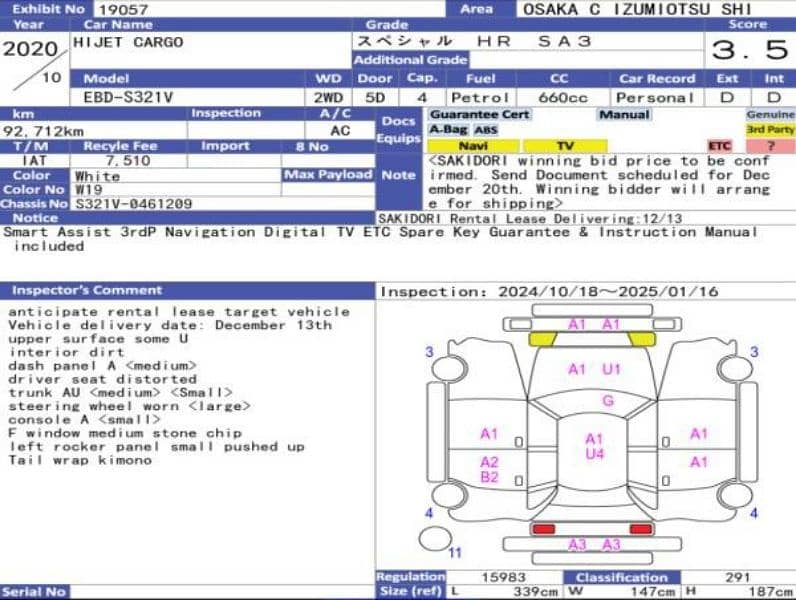Click the year 2020

(x=30, y=49)
